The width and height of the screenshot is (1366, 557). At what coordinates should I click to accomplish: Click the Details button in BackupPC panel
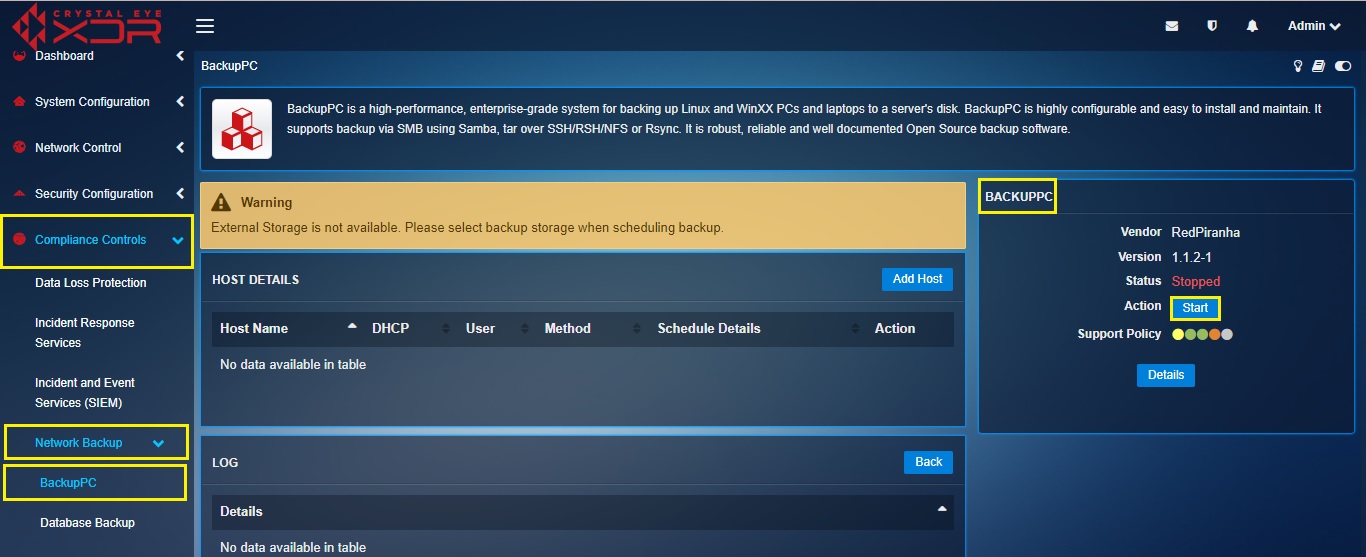click(x=1166, y=375)
